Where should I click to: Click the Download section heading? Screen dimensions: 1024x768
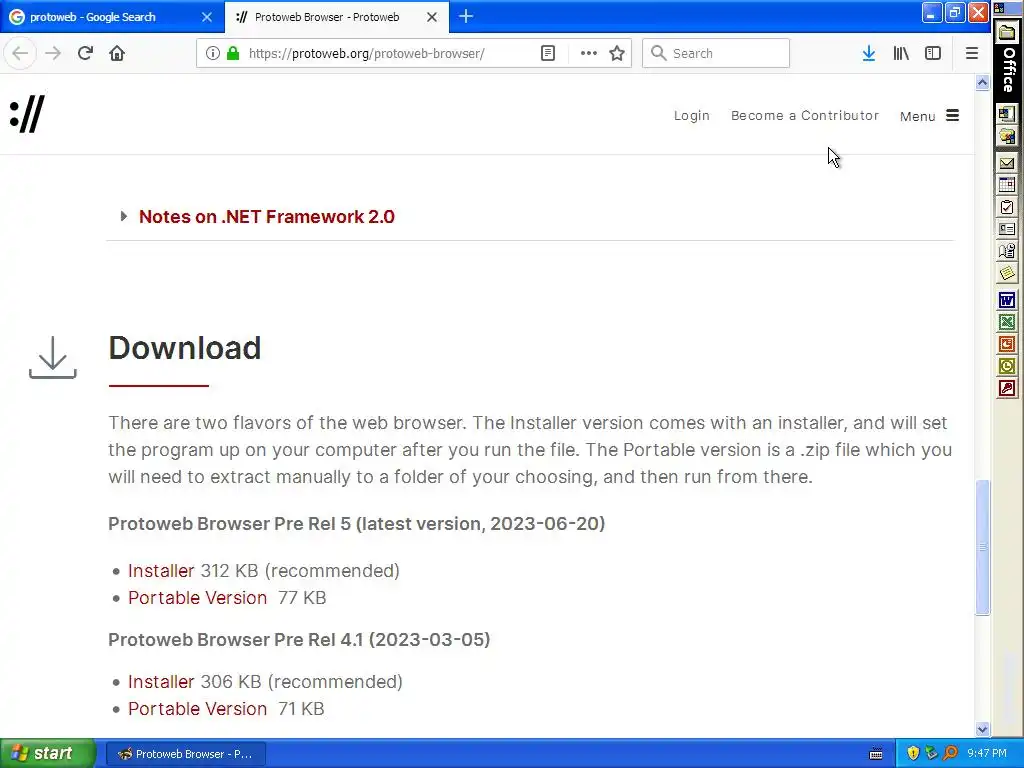tap(185, 347)
